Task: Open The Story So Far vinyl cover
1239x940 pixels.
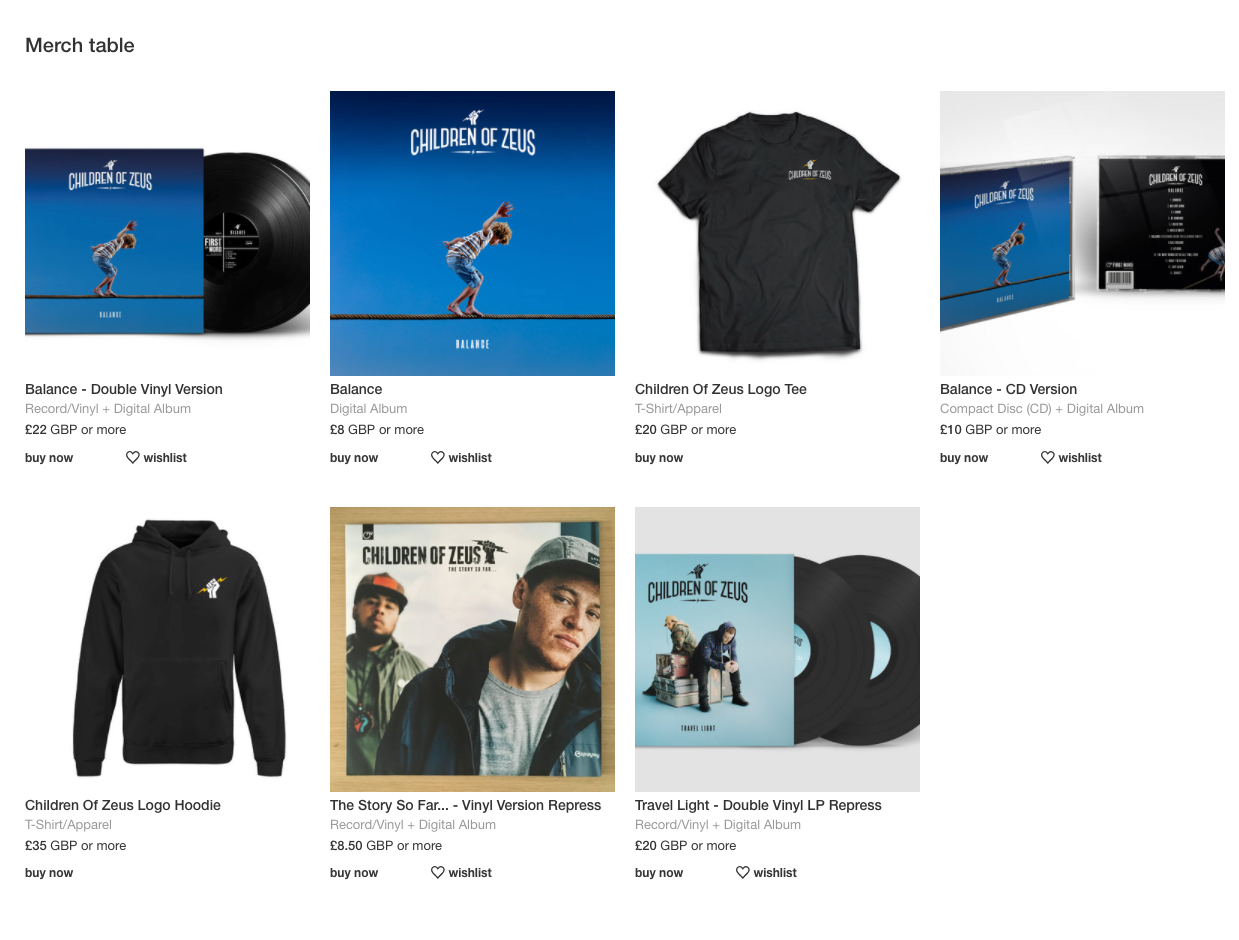Action: click(472, 649)
